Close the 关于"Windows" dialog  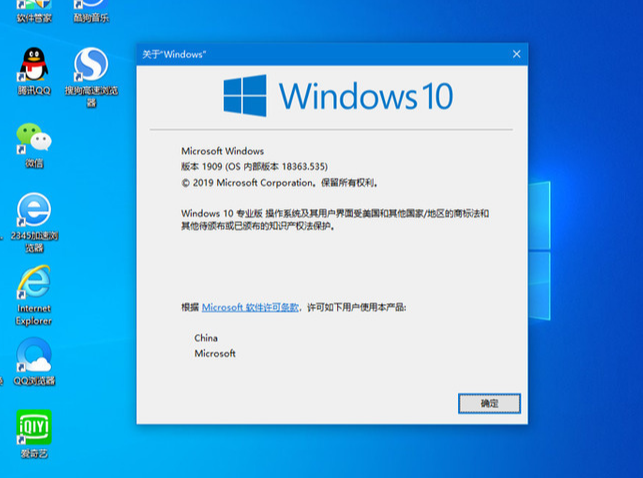pyautogui.click(x=517, y=54)
